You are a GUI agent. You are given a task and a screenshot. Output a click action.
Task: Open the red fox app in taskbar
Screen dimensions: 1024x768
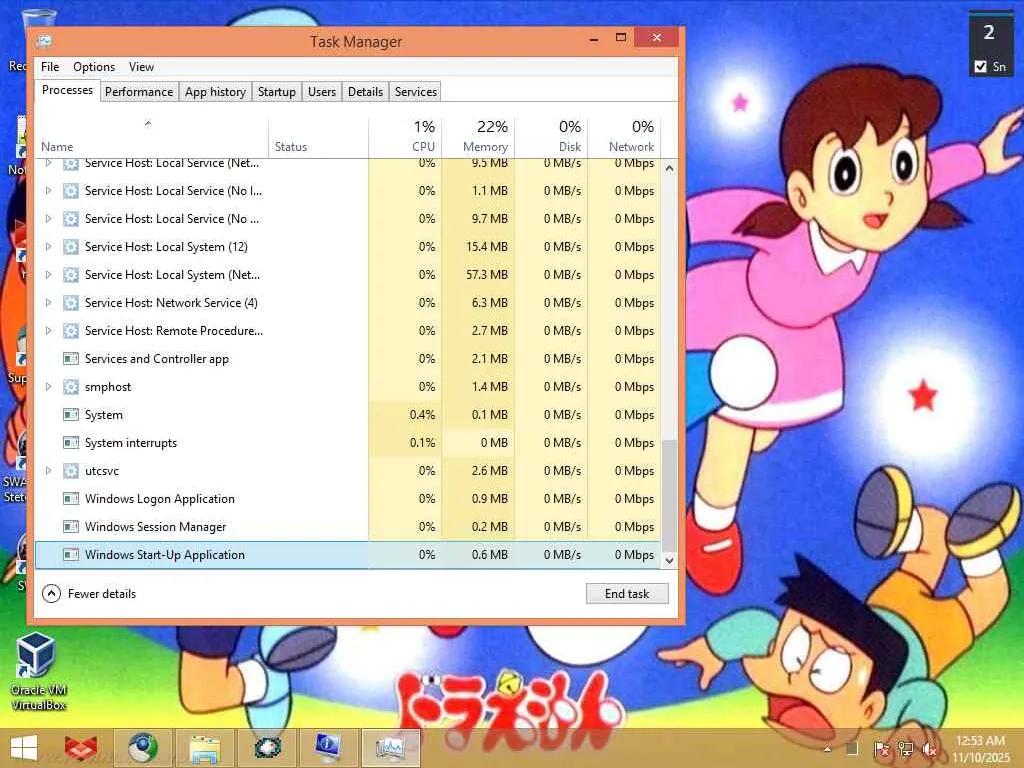[81, 748]
